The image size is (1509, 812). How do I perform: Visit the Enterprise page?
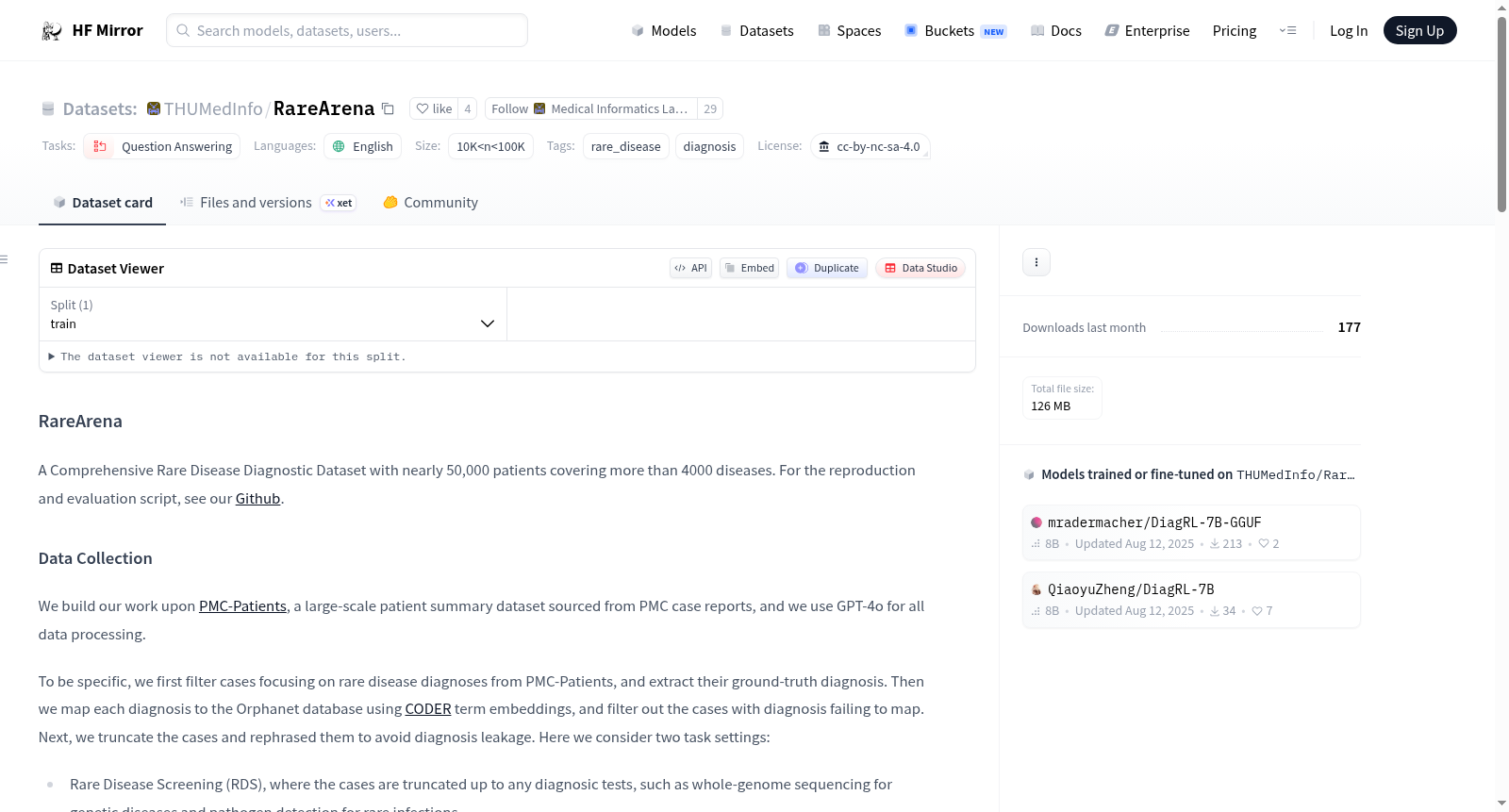(x=1148, y=31)
